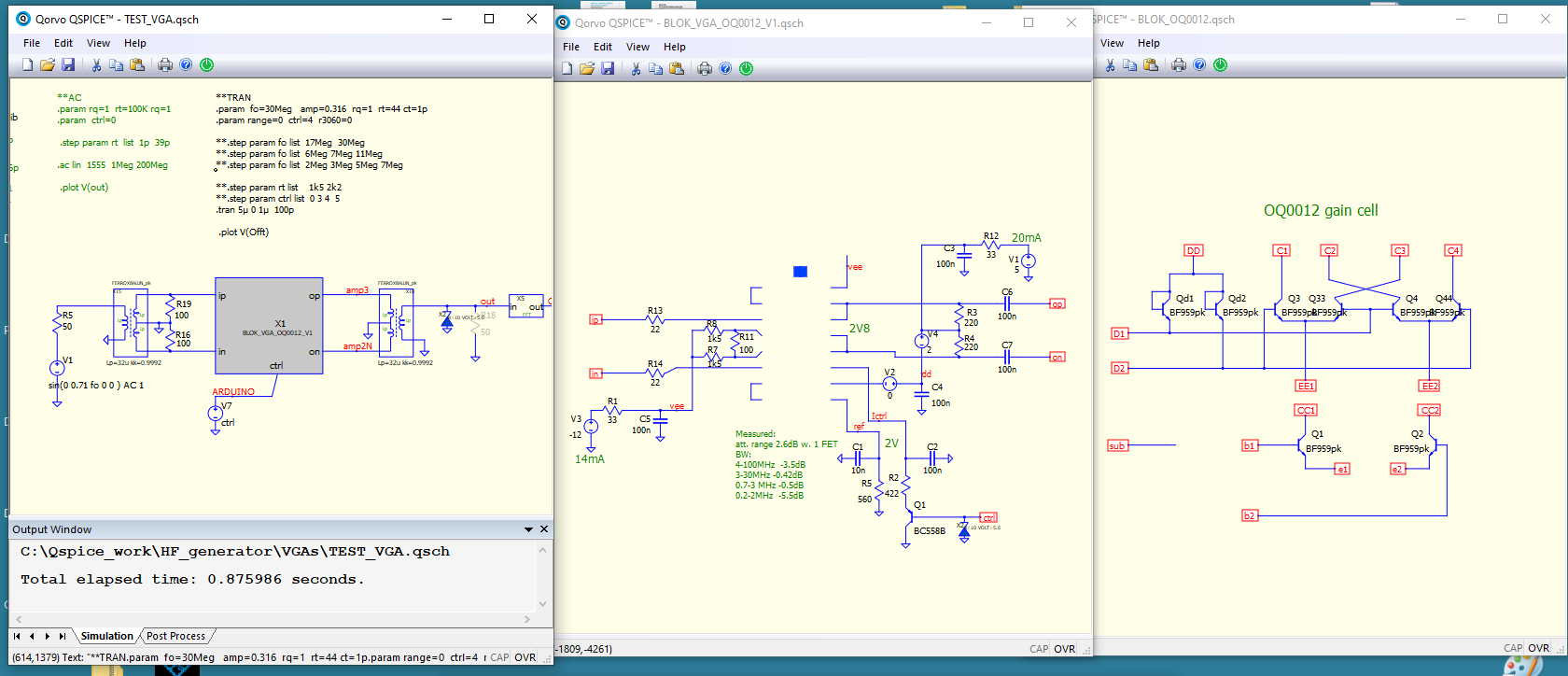Switch to Post Process output tab
This screenshot has width=1568, height=676.
(175, 636)
